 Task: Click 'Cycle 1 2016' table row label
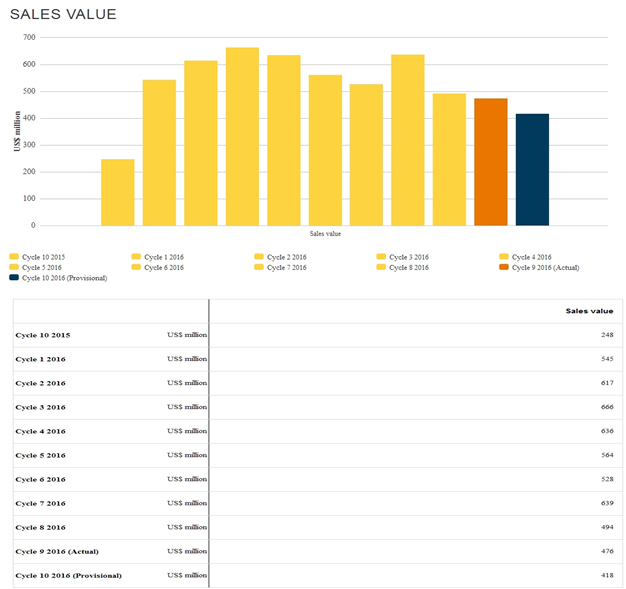point(40,359)
